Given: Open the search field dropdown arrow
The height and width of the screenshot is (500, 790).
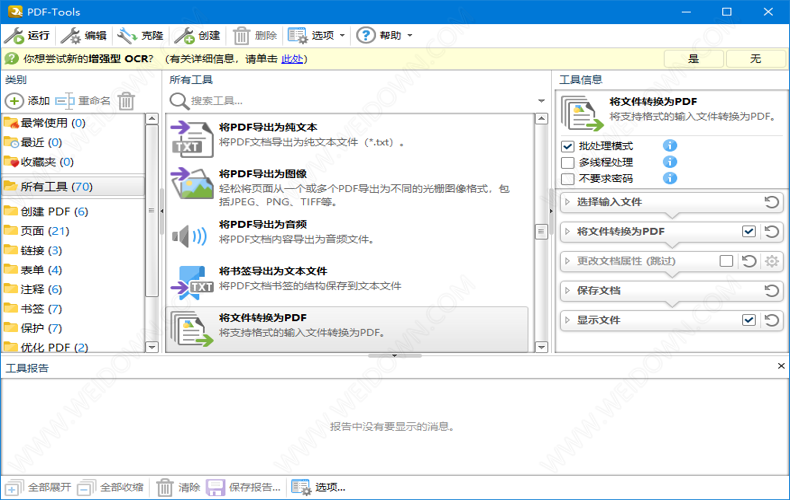Looking at the screenshot, I should (542, 101).
